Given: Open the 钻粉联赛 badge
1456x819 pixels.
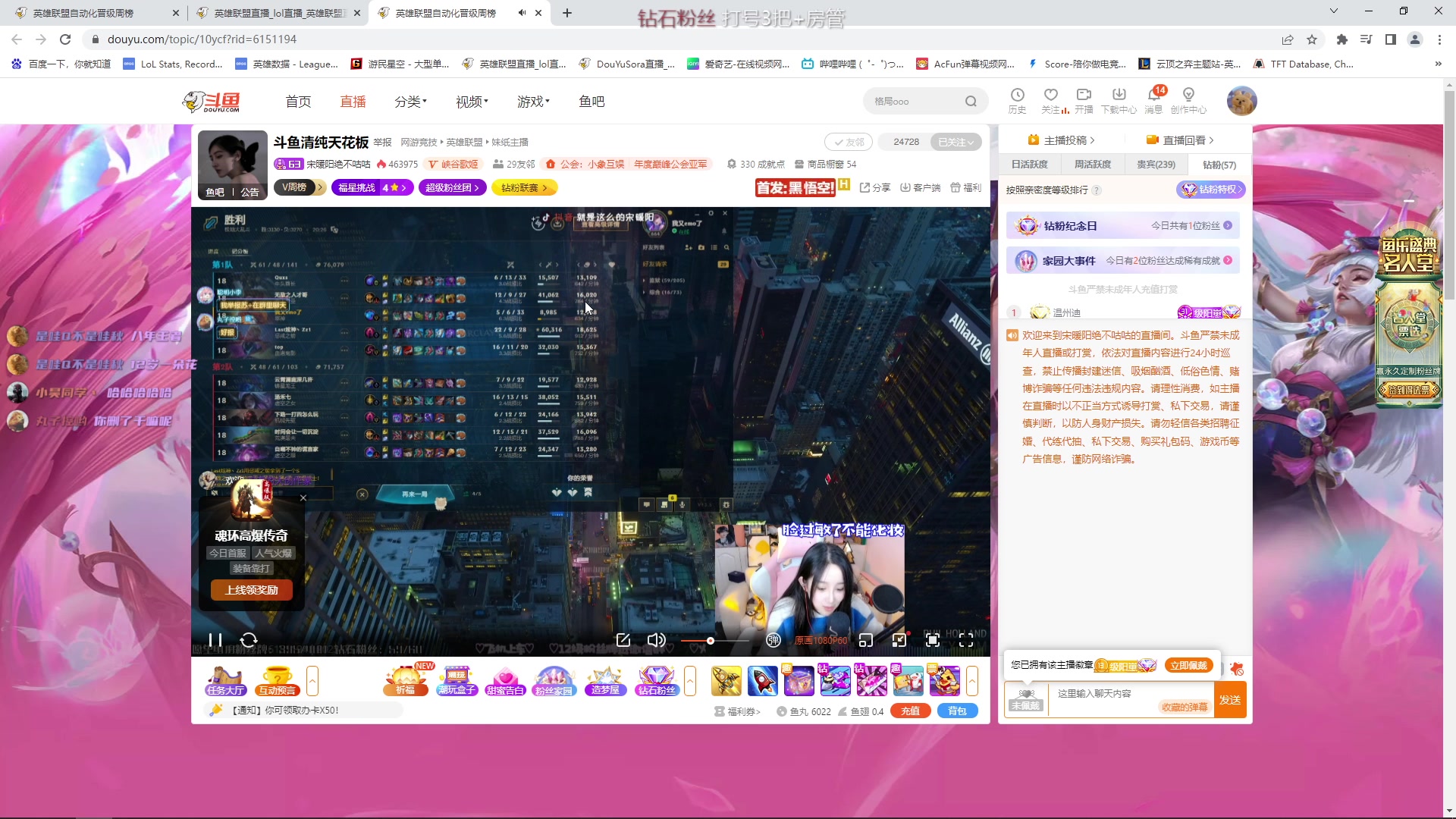Looking at the screenshot, I should click(524, 187).
